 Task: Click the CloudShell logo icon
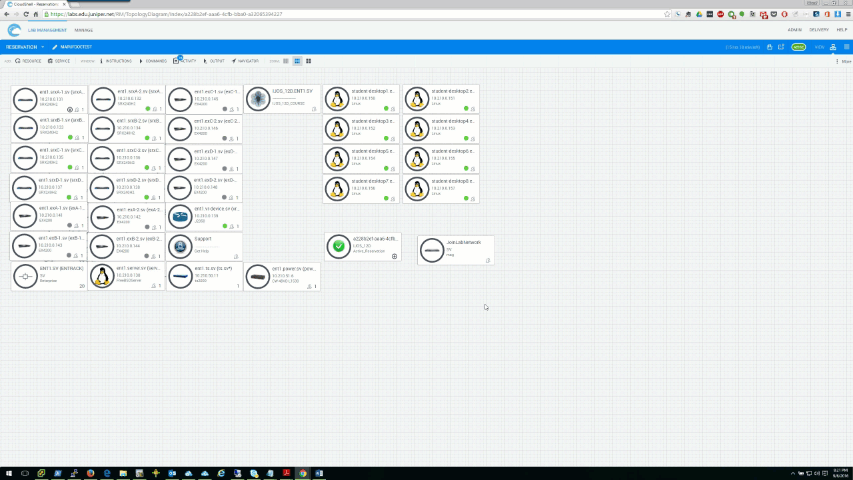pyautogui.click(x=13, y=32)
